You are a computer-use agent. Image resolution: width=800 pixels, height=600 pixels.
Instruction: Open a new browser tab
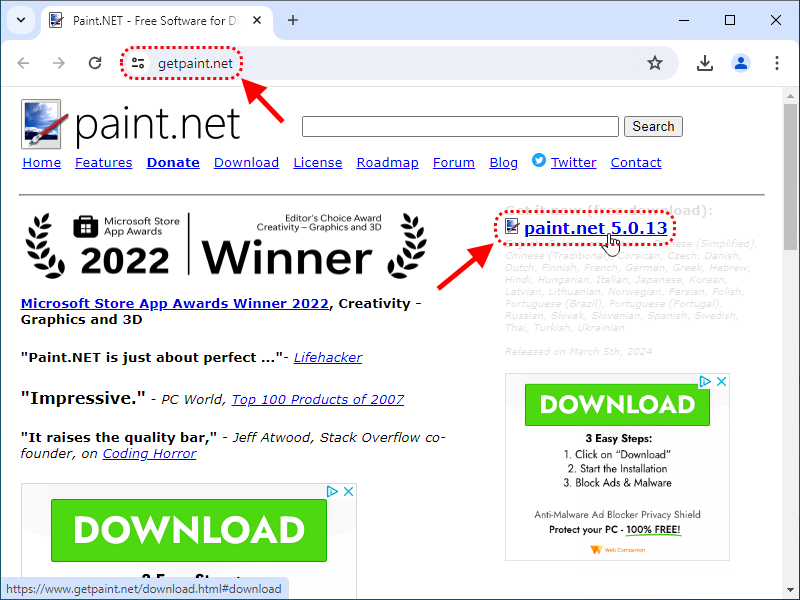293,20
